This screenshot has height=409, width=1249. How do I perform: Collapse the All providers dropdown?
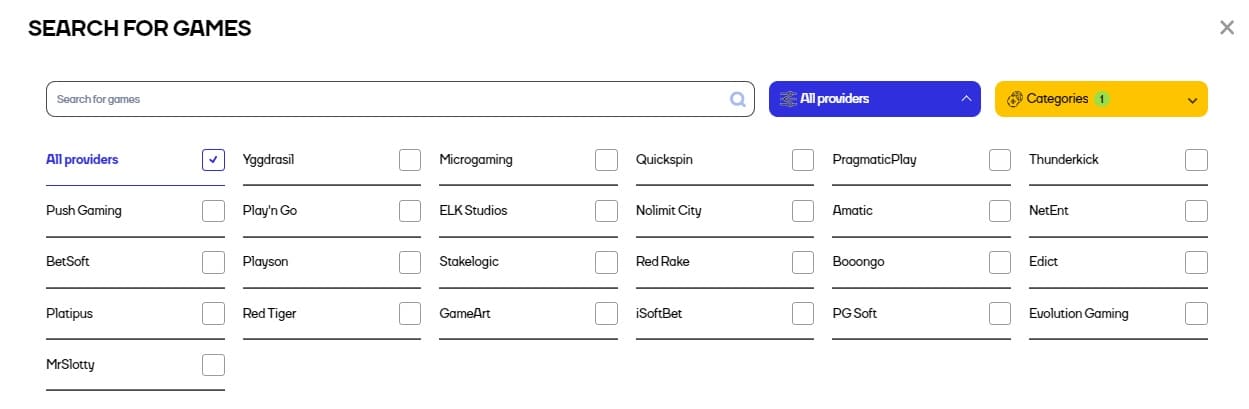(875, 99)
